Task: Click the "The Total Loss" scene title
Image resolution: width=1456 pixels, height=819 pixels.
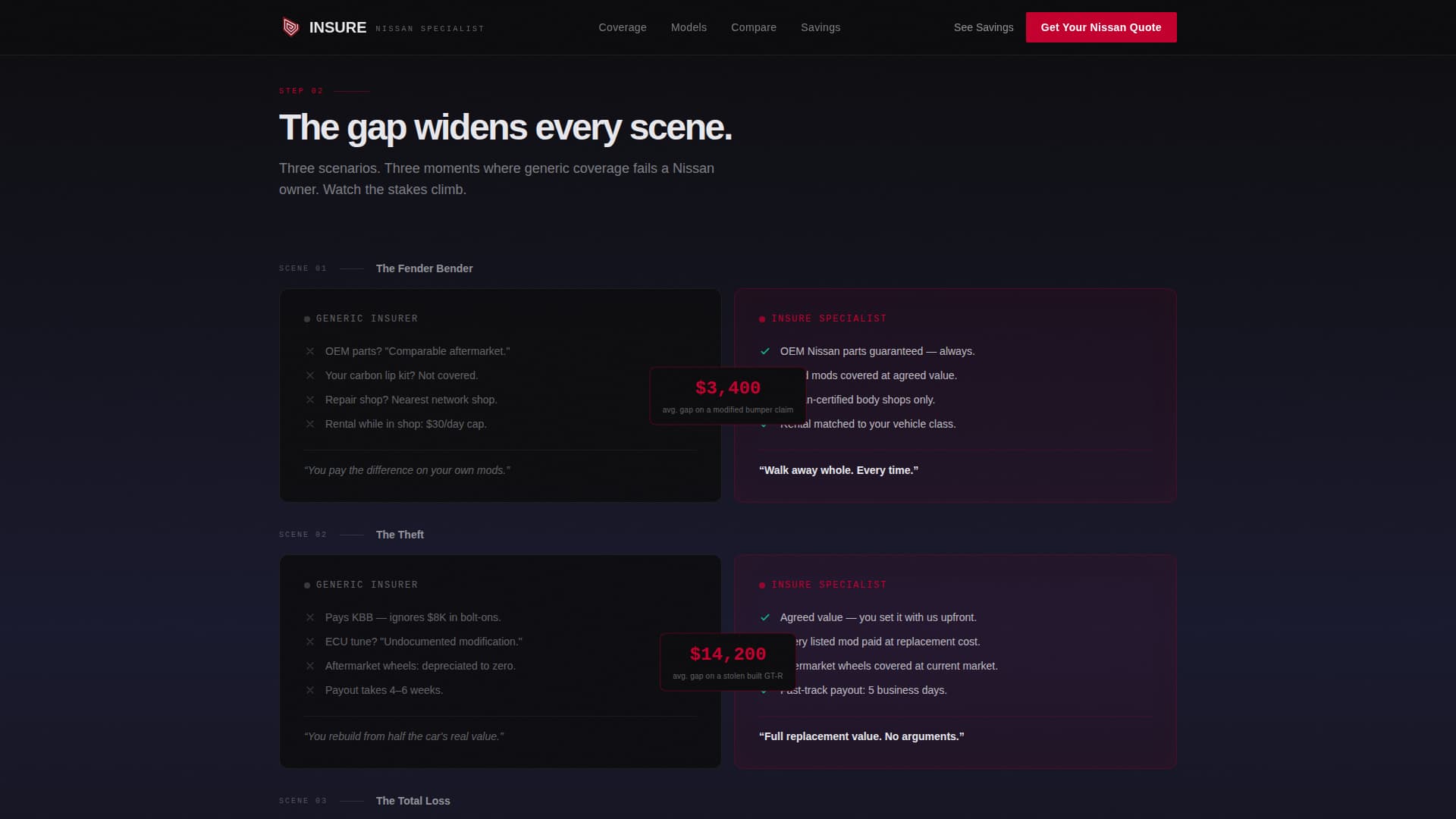Action: click(413, 801)
